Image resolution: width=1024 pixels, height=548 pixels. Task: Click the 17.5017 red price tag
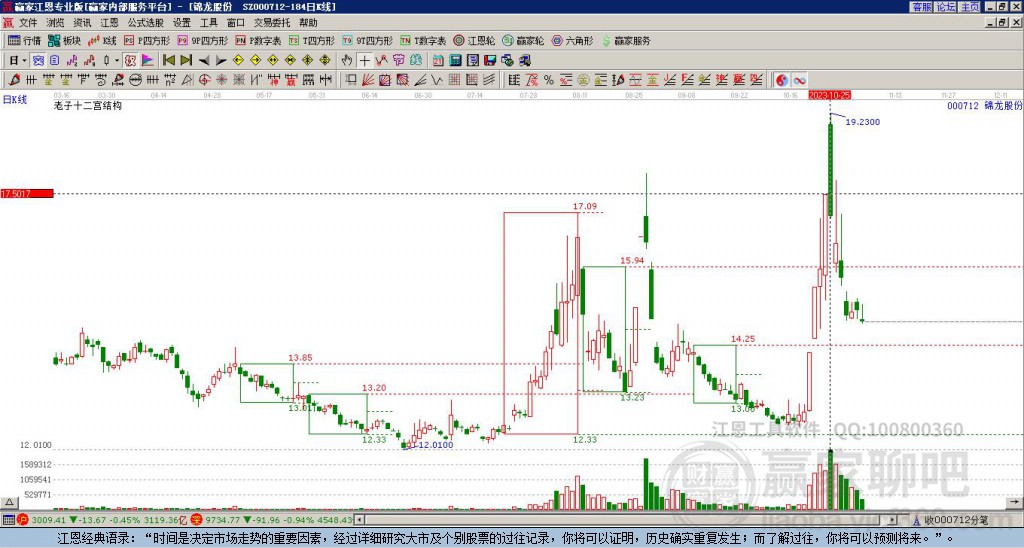coord(27,194)
